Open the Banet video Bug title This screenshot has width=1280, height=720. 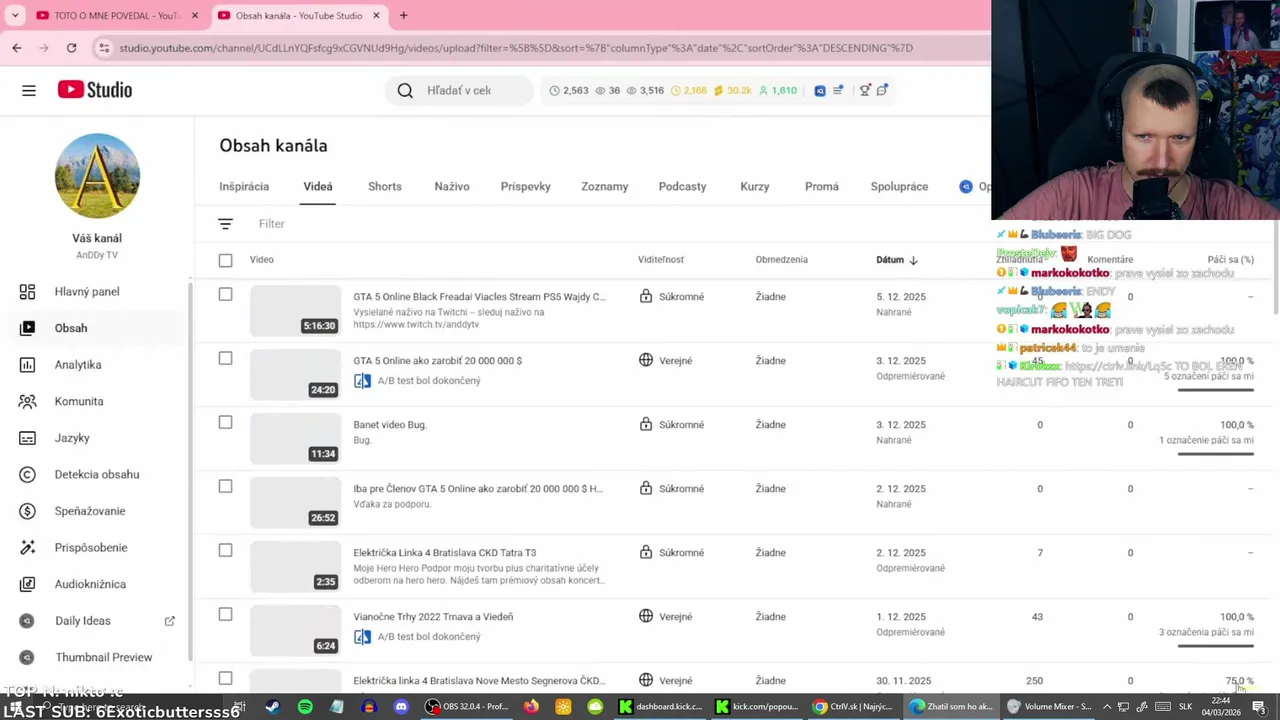click(x=390, y=425)
